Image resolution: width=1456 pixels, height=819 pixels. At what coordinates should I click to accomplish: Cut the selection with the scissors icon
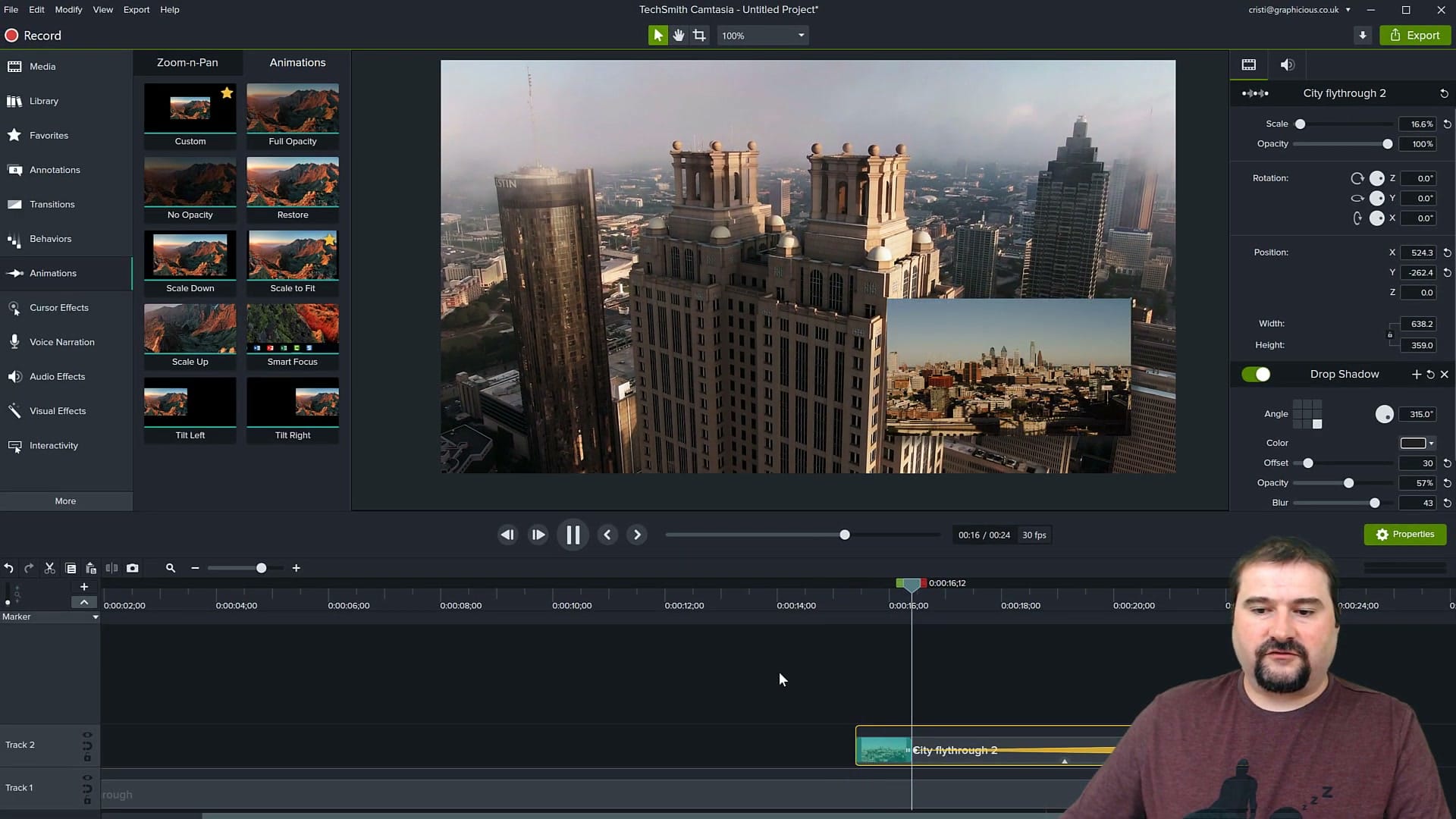point(49,568)
